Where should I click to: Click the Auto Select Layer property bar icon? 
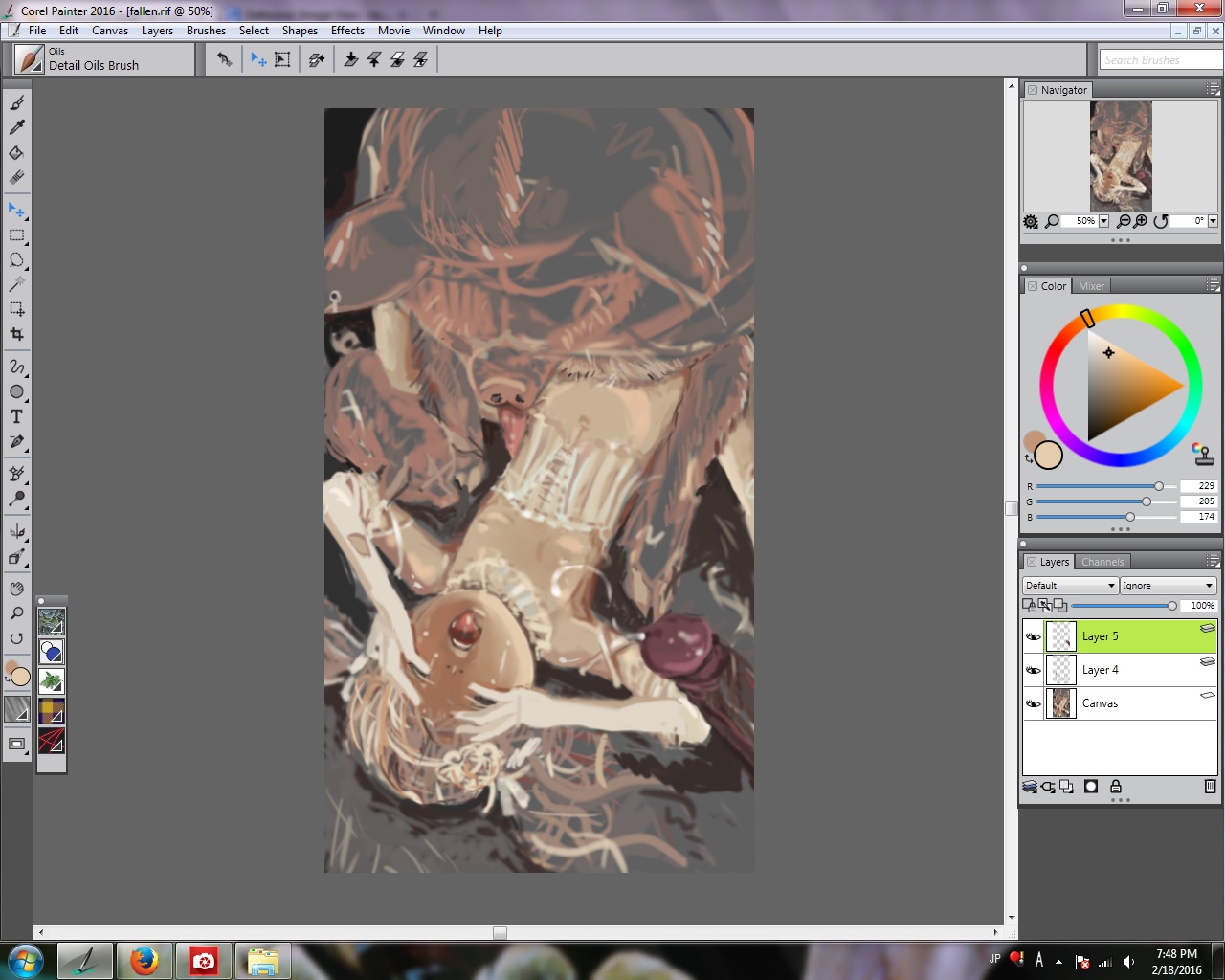click(x=258, y=59)
